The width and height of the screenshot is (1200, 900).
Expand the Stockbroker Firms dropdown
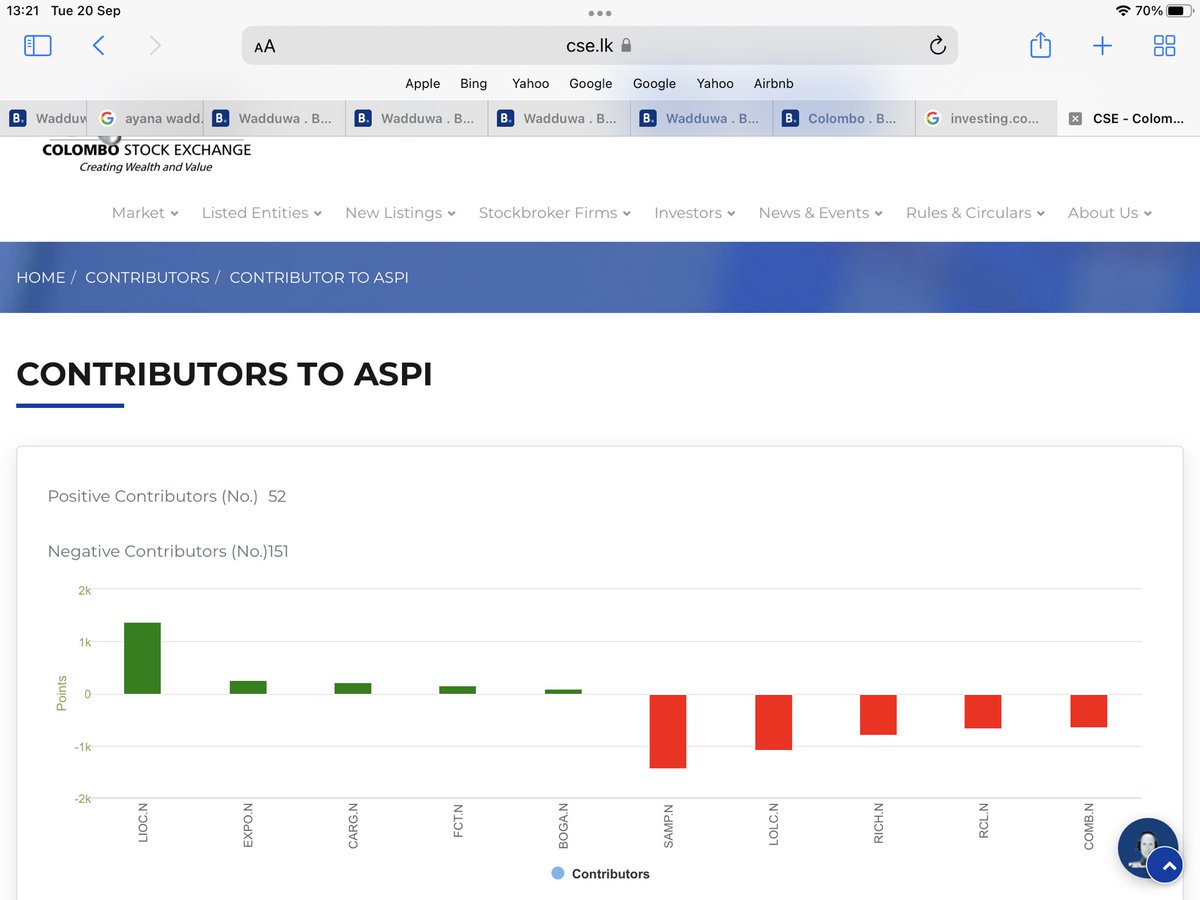click(x=555, y=213)
